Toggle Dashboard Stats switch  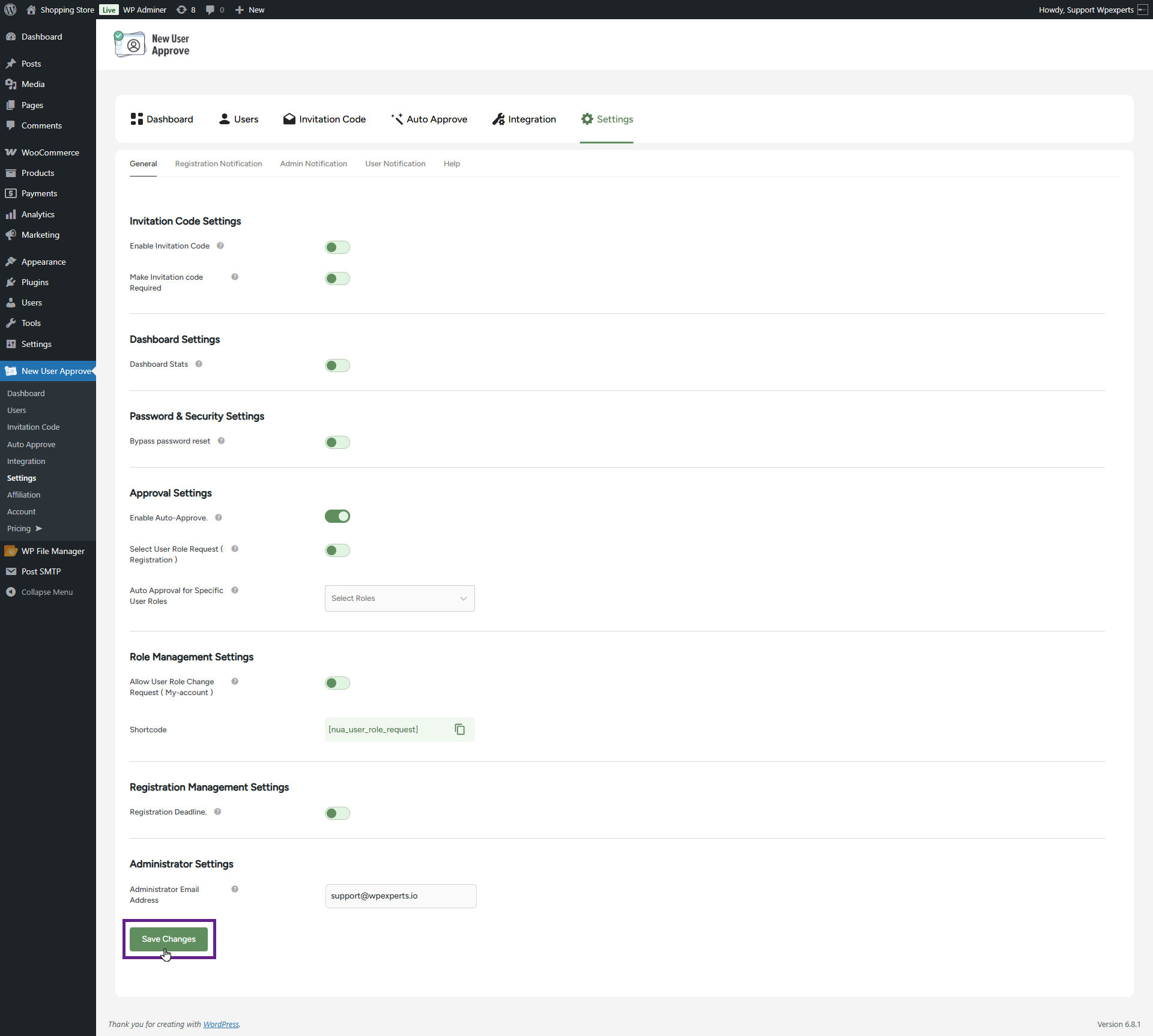coord(337,366)
